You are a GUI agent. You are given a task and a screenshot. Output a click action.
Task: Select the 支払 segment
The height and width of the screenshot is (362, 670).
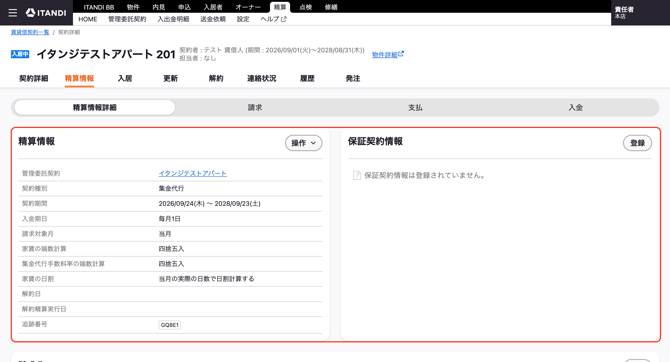coord(415,108)
